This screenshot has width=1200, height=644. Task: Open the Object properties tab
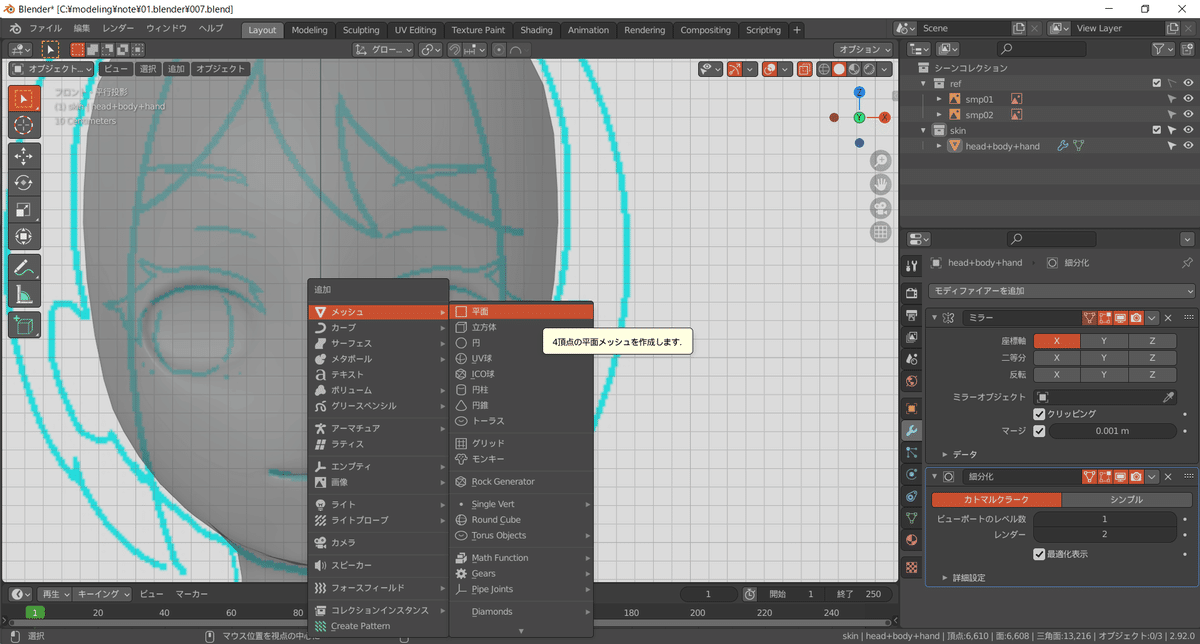(x=911, y=408)
